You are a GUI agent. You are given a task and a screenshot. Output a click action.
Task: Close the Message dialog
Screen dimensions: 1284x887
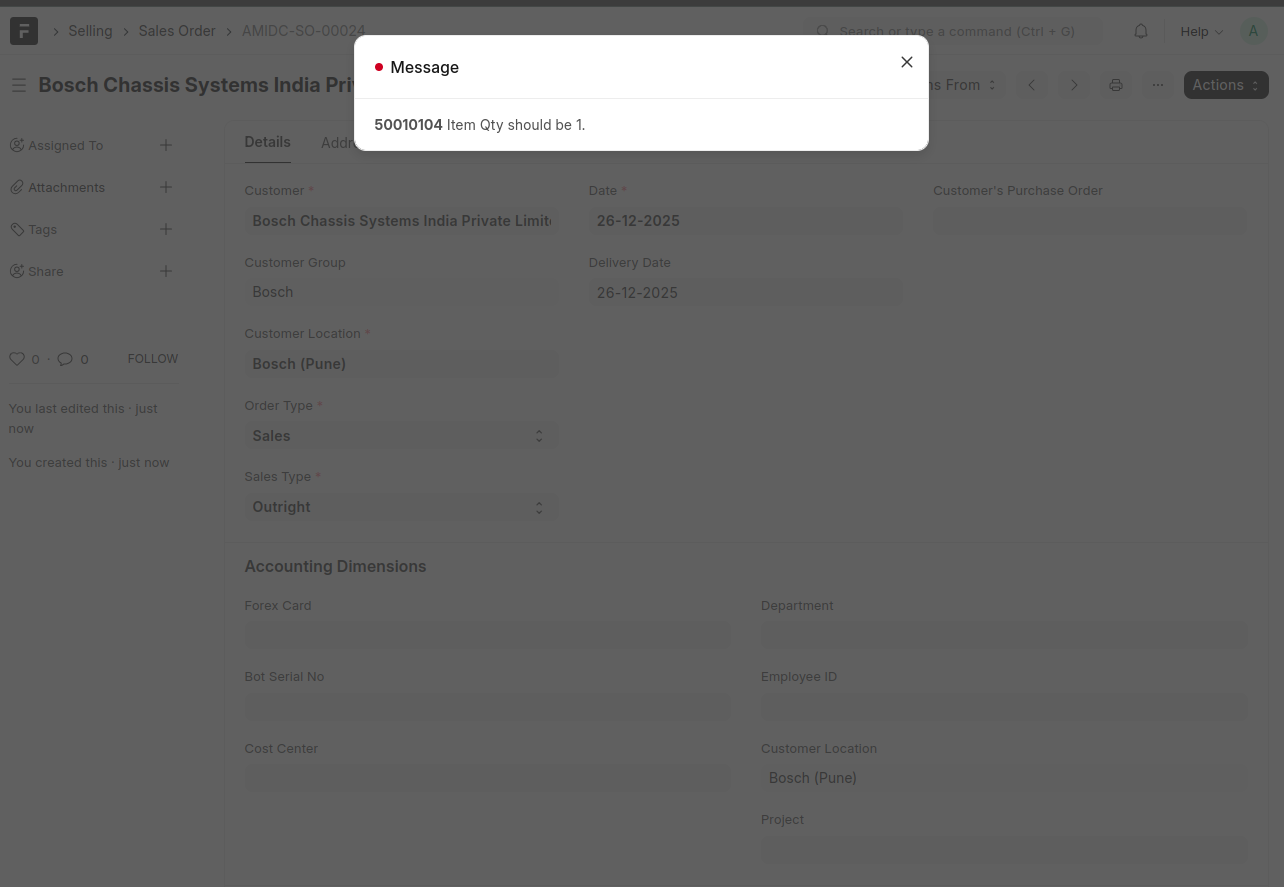coord(906,62)
